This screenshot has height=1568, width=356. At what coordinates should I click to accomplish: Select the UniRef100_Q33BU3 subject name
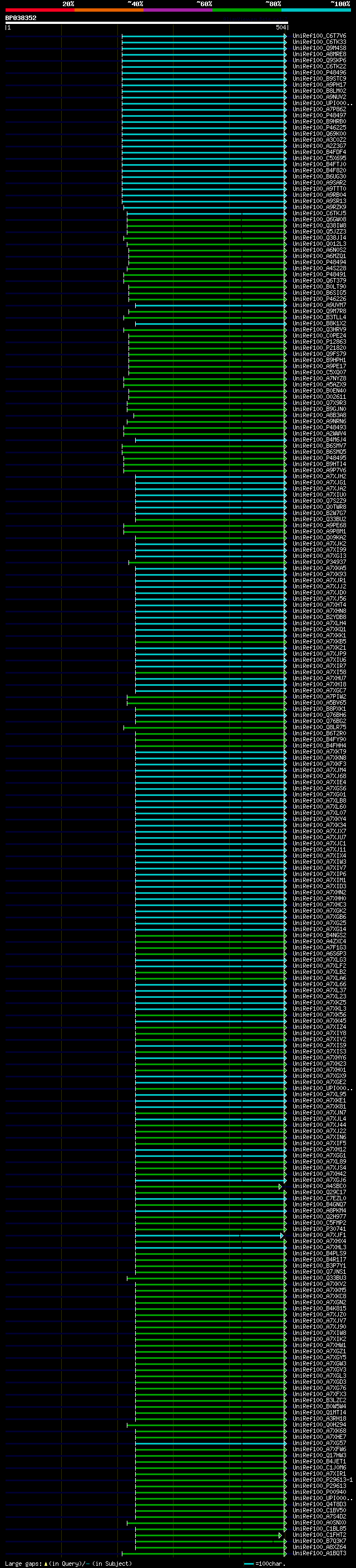coord(319,1278)
